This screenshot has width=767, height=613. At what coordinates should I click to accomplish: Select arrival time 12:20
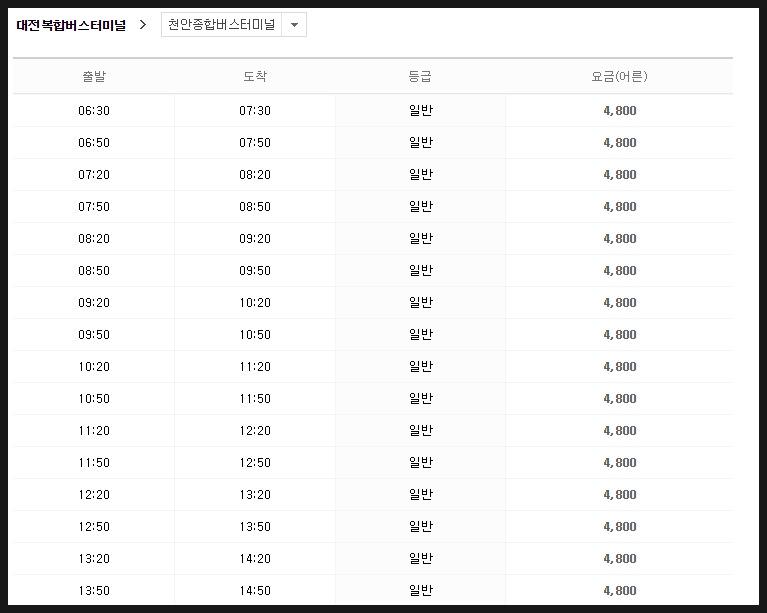[x=255, y=431]
